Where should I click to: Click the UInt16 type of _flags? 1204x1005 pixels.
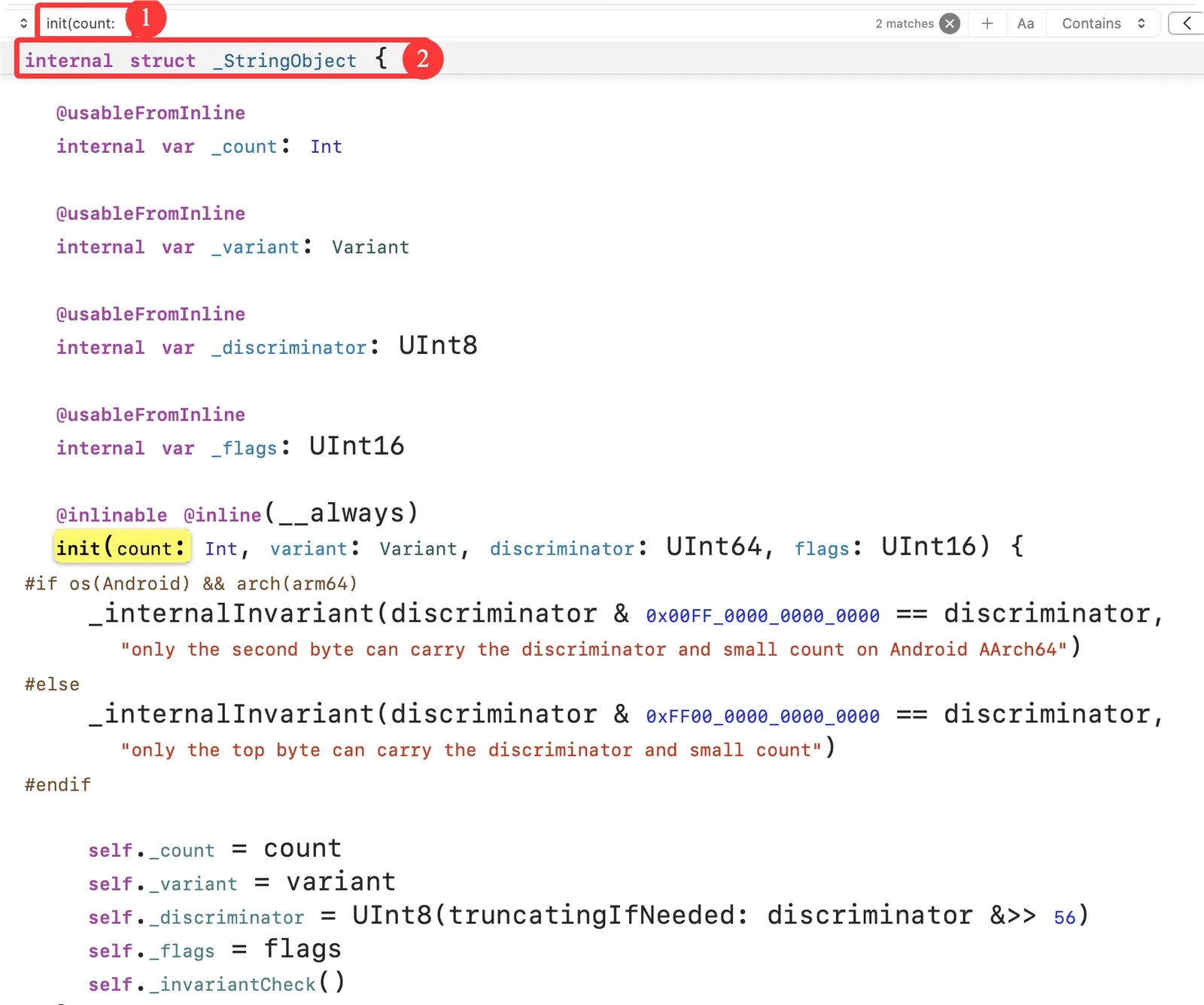point(357,446)
